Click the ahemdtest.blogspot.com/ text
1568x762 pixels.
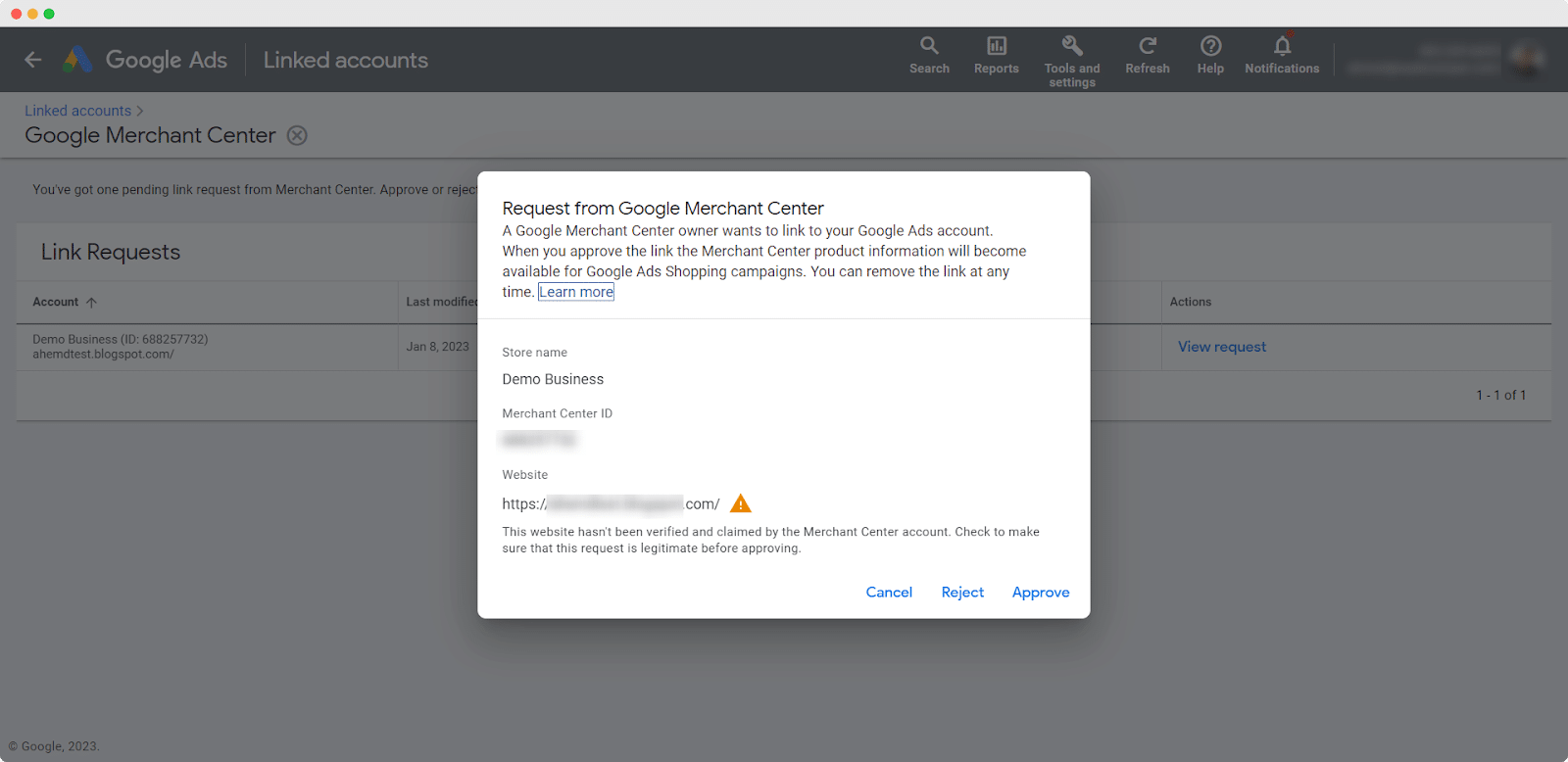coord(103,354)
